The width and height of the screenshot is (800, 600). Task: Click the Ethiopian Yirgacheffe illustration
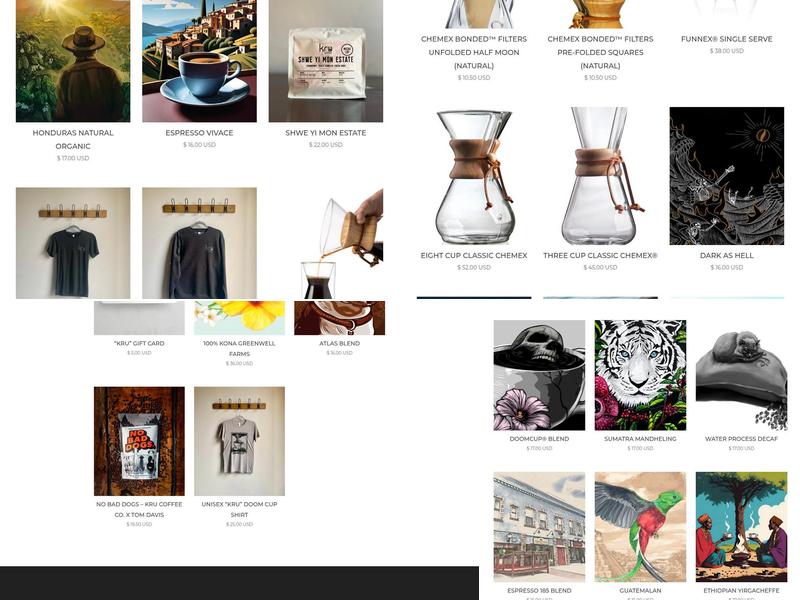click(741, 527)
